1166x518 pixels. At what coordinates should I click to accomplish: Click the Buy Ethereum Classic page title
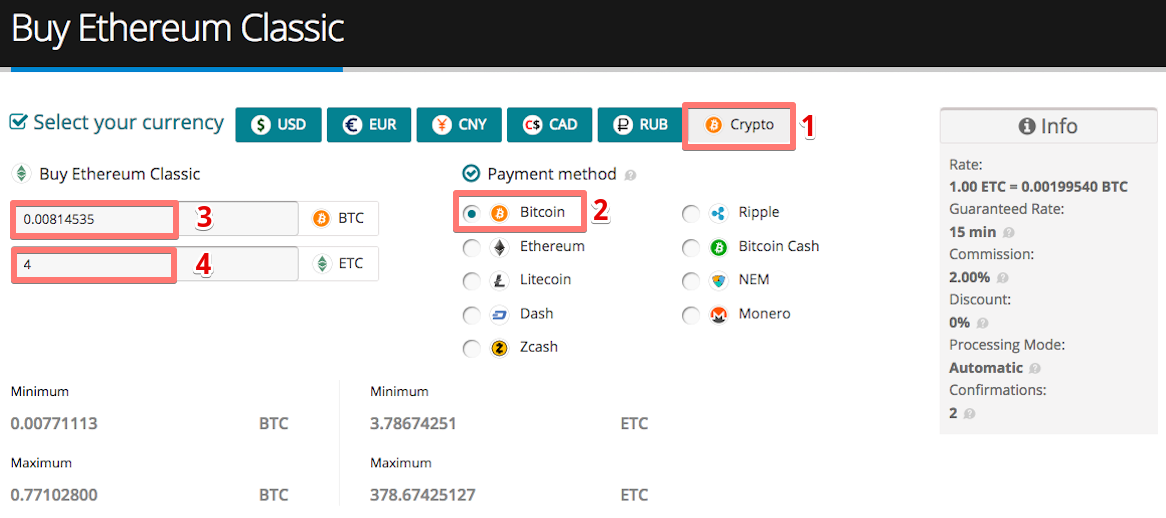pyautogui.click(x=178, y=30)
